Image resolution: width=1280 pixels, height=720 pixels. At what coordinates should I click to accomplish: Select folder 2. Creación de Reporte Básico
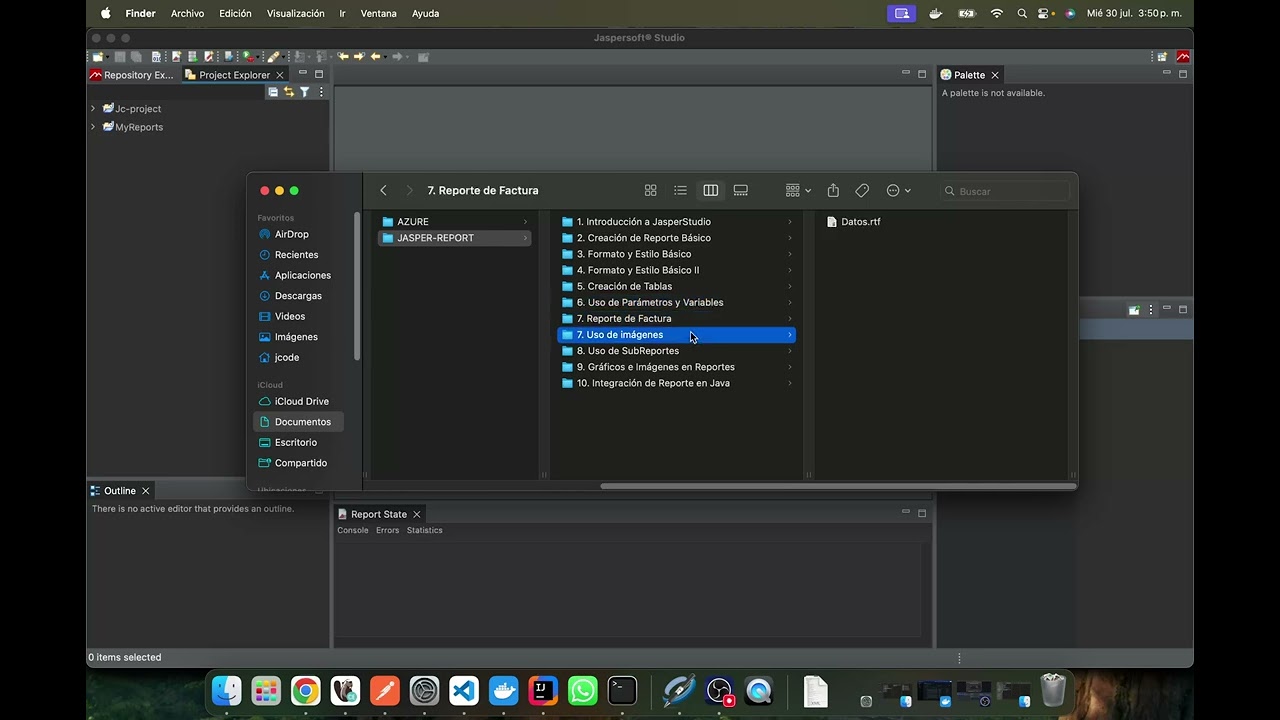tap(676, 238)
